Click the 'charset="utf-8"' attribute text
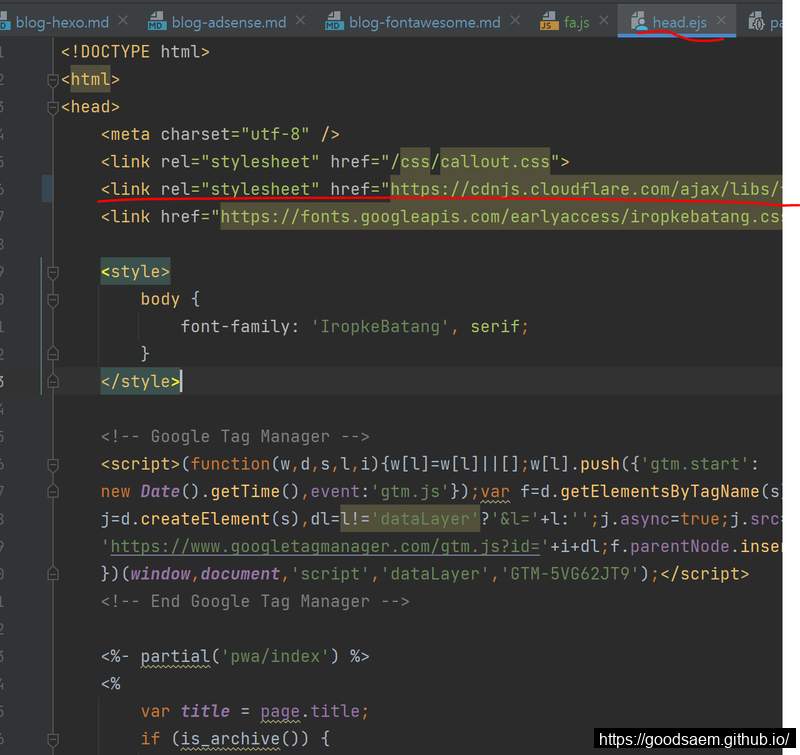800x755 pixels. coord(235,135)
